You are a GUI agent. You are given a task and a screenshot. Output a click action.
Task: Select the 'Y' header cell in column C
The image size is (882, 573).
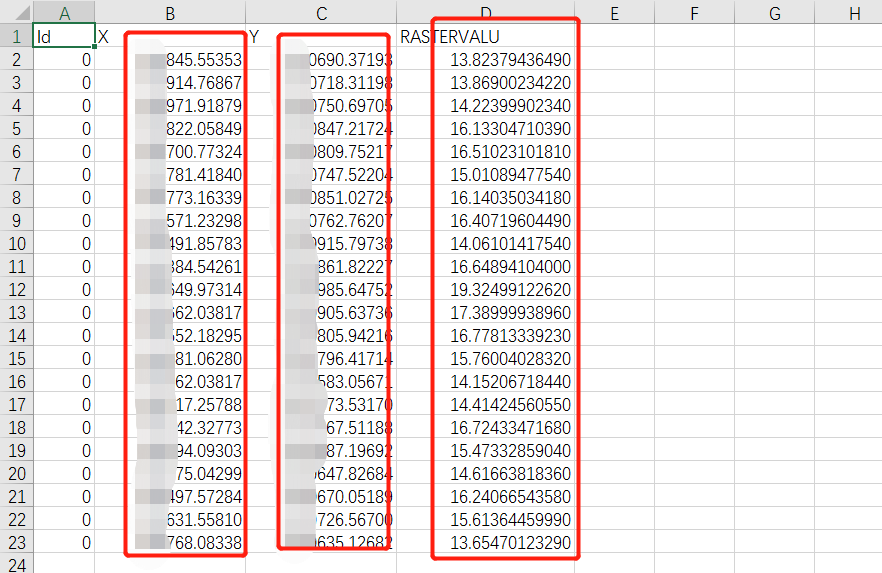320,37
